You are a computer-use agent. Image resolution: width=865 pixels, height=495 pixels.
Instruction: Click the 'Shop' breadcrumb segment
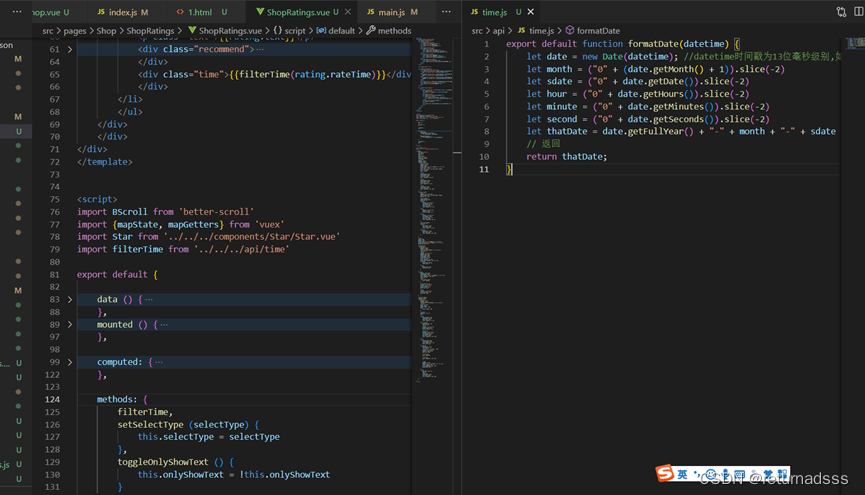coord(106,31)
